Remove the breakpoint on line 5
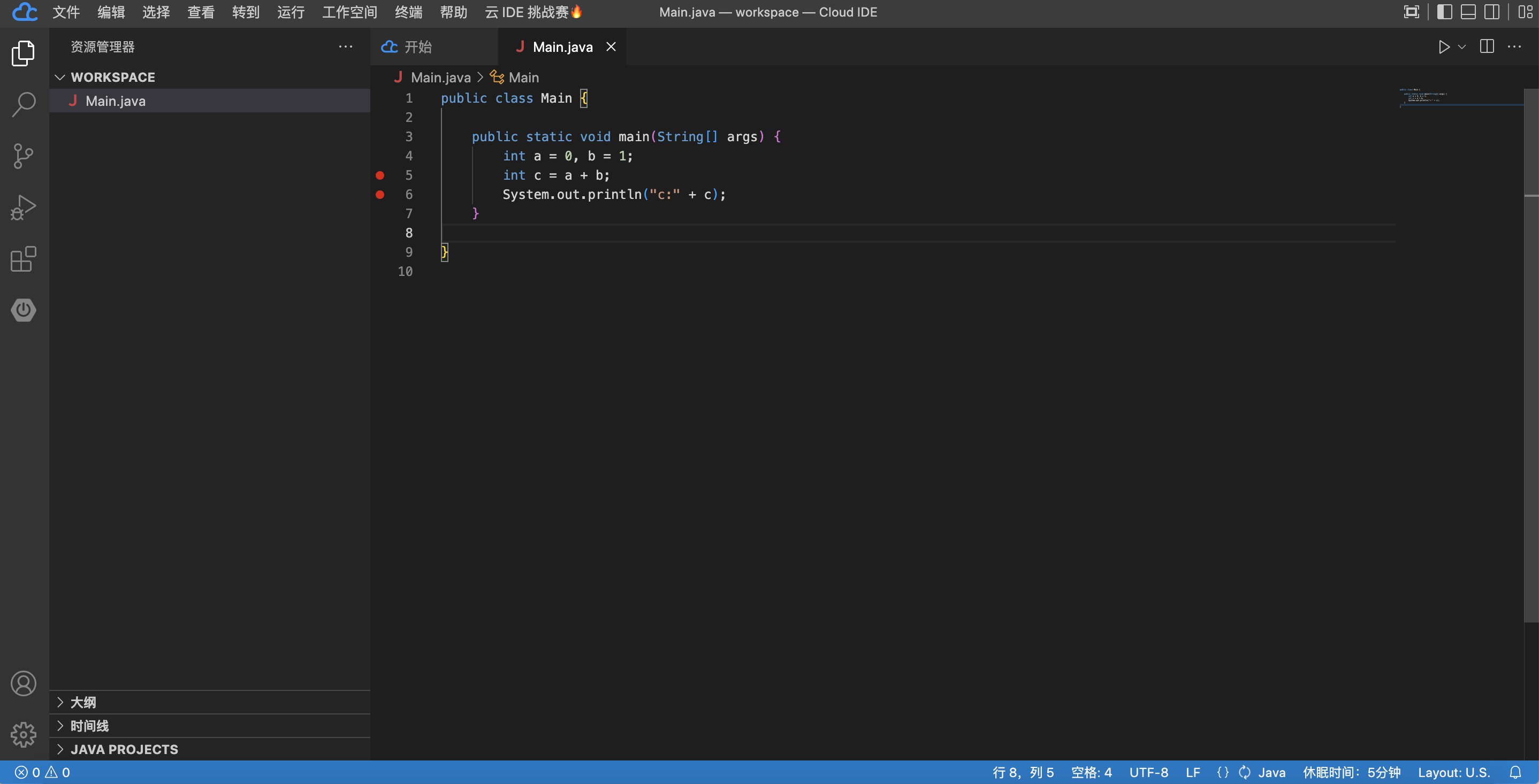1539x784 pixels. click(380, 175)
